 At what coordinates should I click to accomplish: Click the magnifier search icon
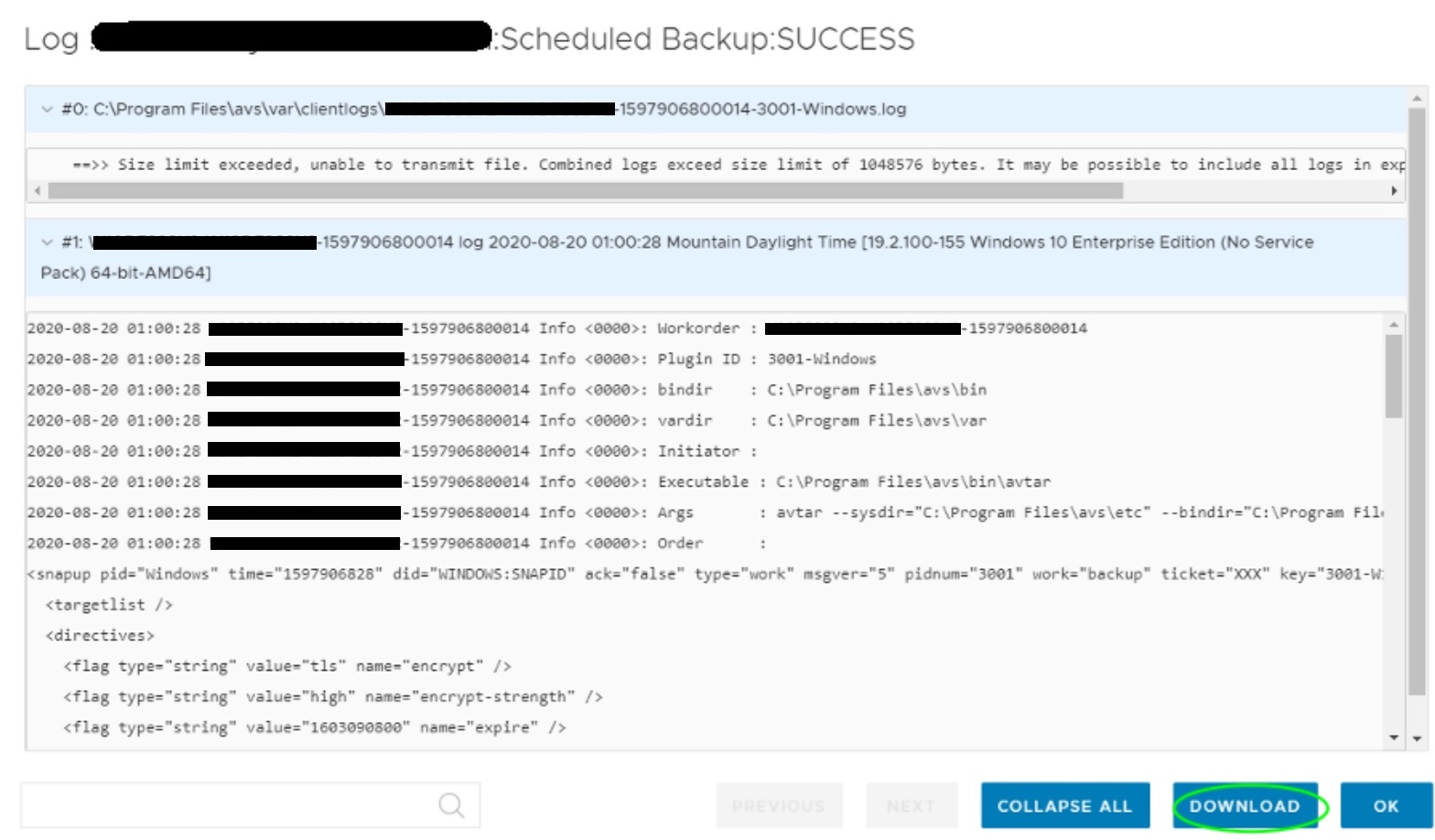click(451, 805)
